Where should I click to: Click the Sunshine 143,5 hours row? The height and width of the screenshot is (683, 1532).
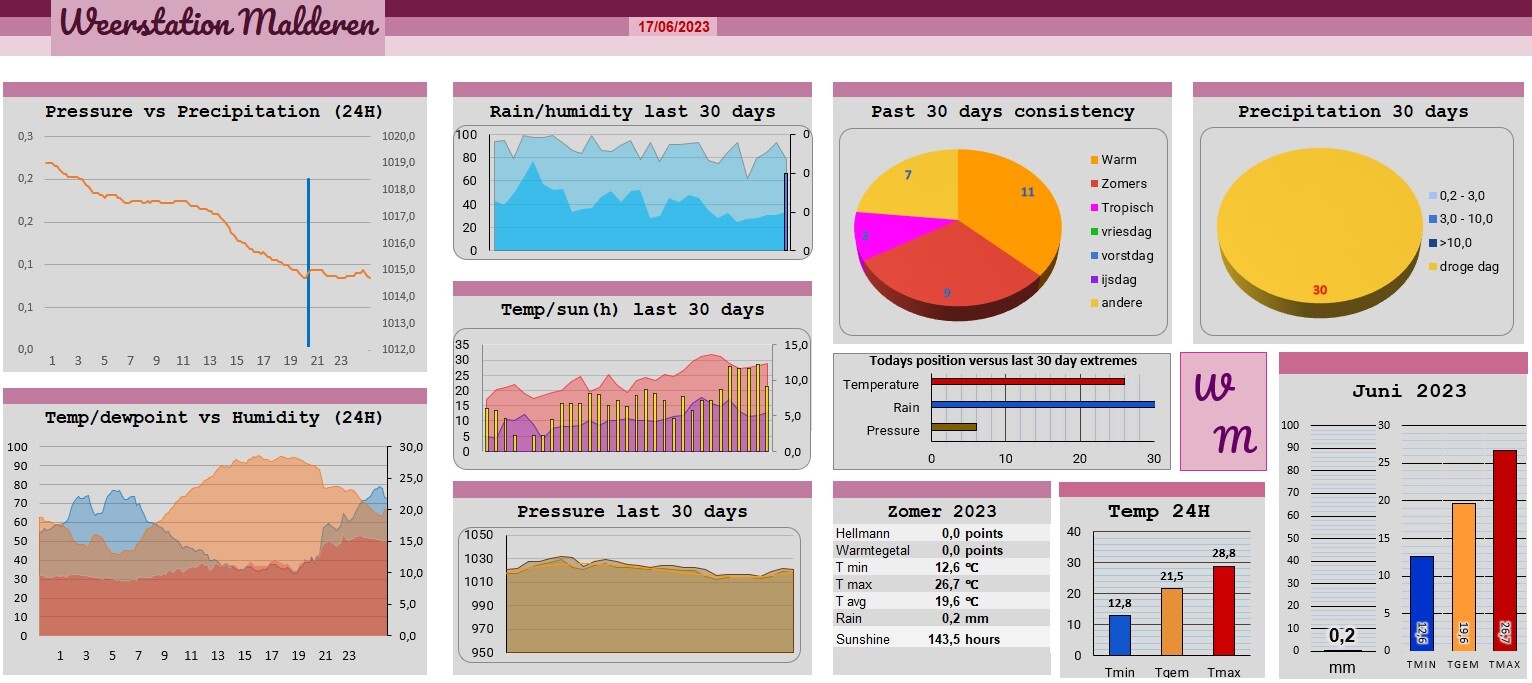pos(941,640)
